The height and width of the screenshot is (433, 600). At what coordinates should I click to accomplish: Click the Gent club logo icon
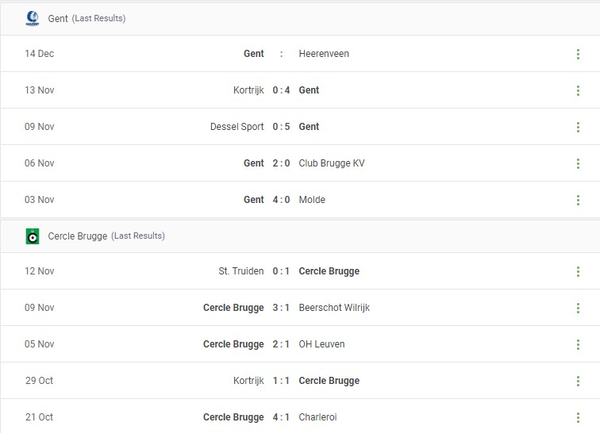(32, 18)
